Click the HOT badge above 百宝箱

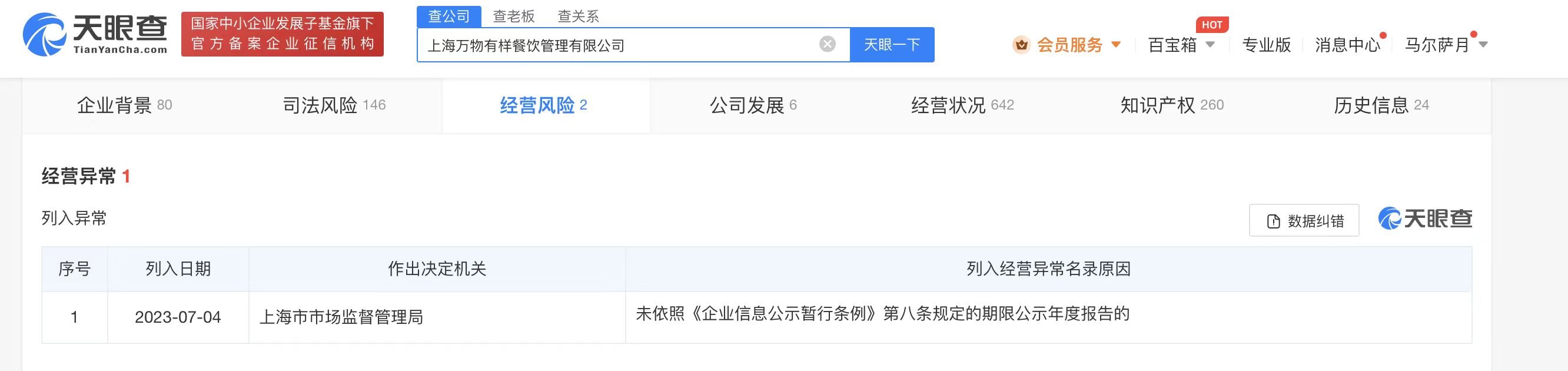click(1212, 25)
